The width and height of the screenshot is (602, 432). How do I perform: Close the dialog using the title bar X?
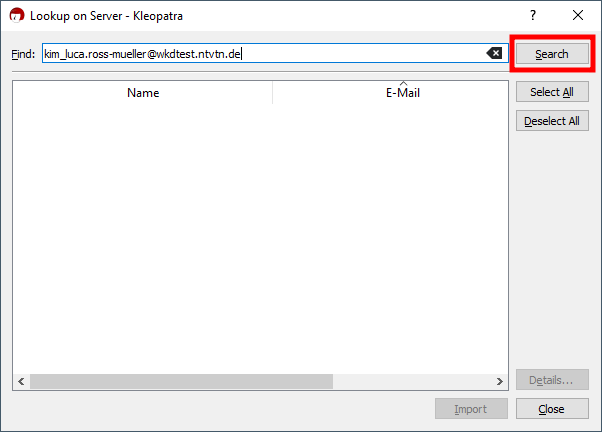pos(578,16)
